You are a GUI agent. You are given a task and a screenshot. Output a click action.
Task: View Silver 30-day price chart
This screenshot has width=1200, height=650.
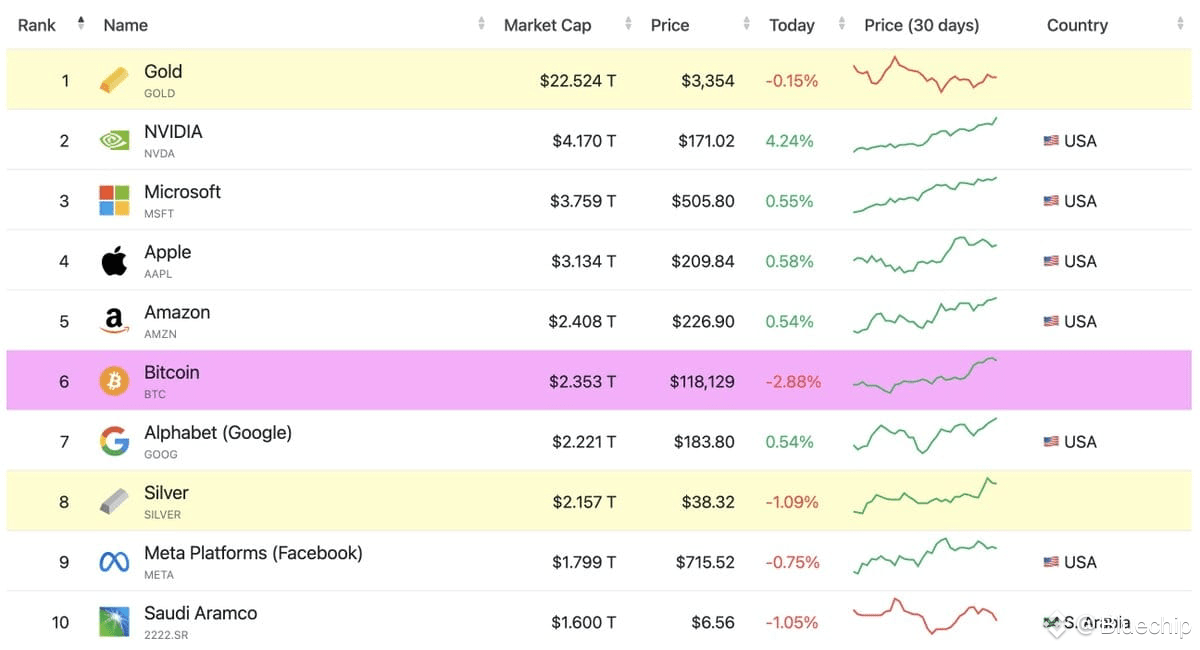tap(925, 496)
